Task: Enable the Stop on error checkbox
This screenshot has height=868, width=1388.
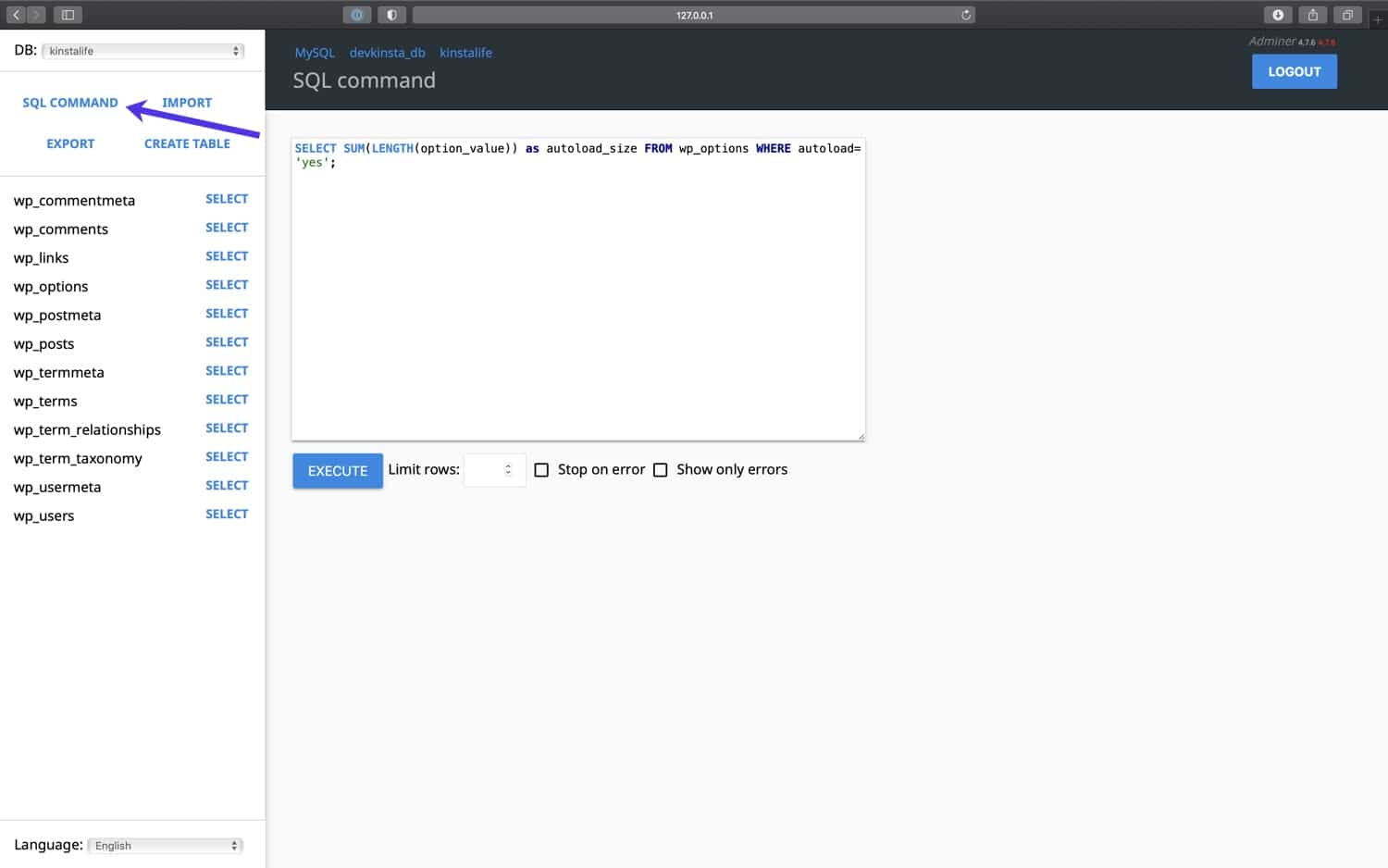Action: click(x=541, y=470)
